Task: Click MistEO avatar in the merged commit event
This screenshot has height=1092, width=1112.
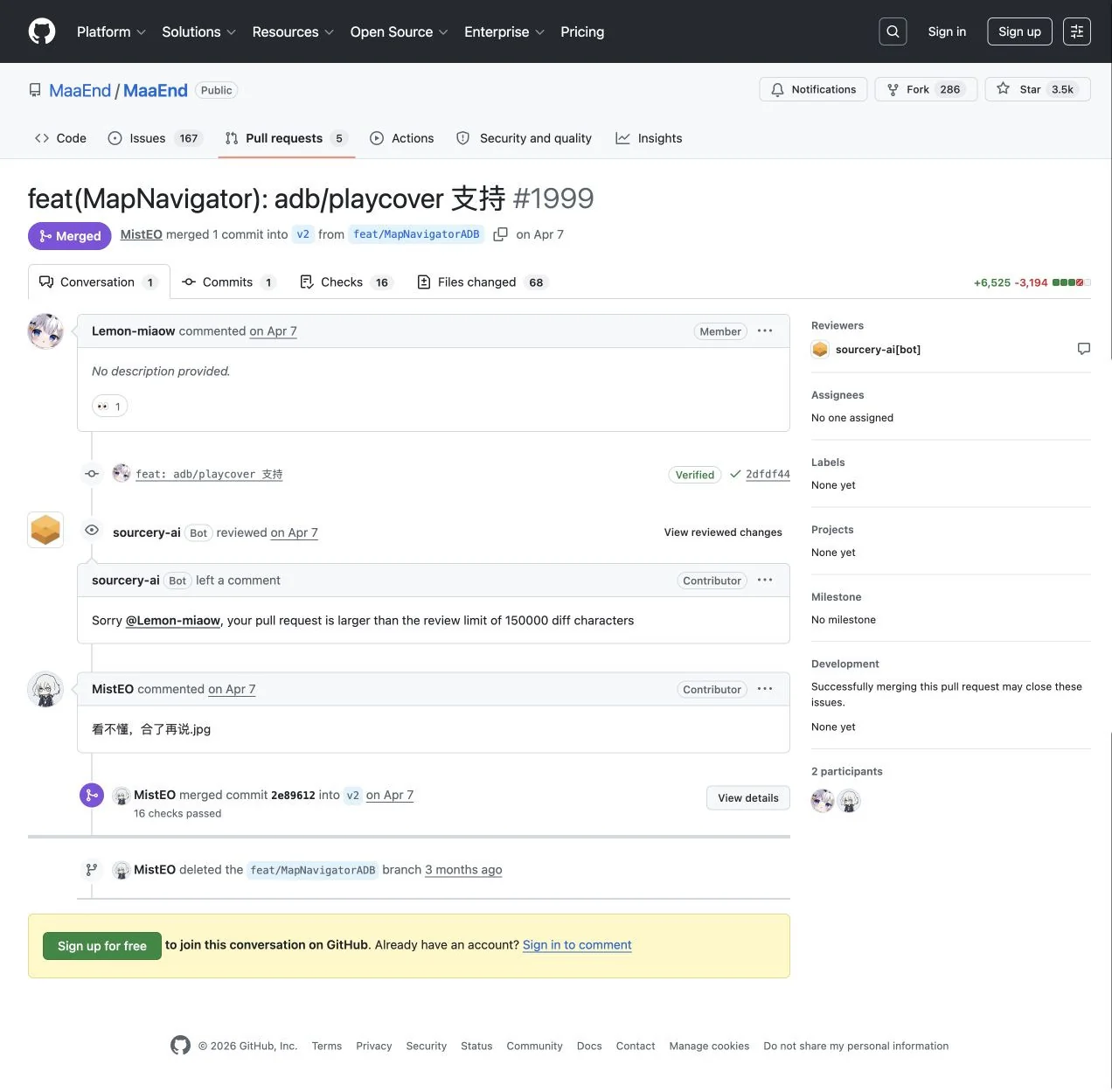Action: [x=122, y=796]
